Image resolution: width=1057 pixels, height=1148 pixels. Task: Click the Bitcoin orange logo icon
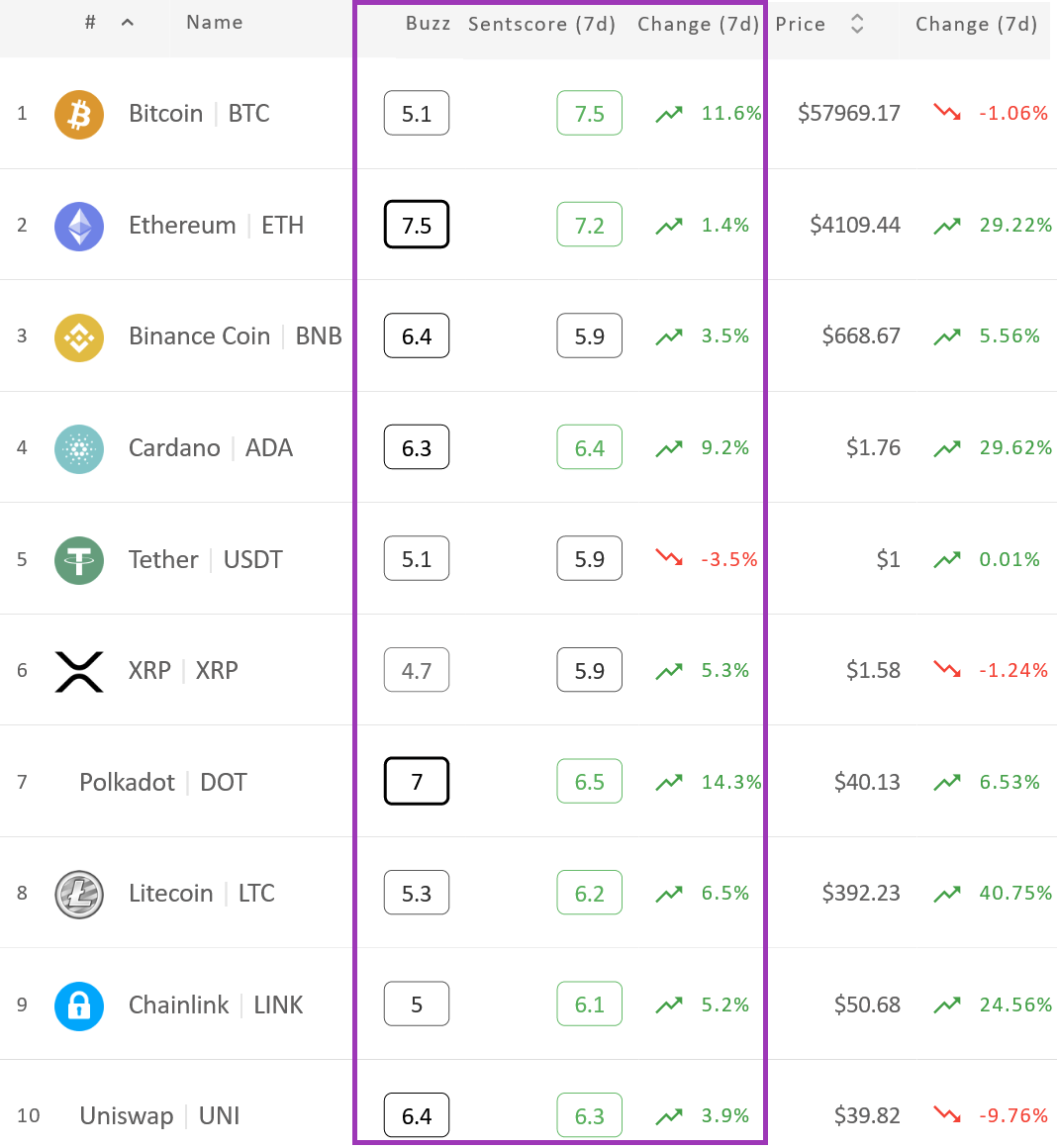coord(79,114)
